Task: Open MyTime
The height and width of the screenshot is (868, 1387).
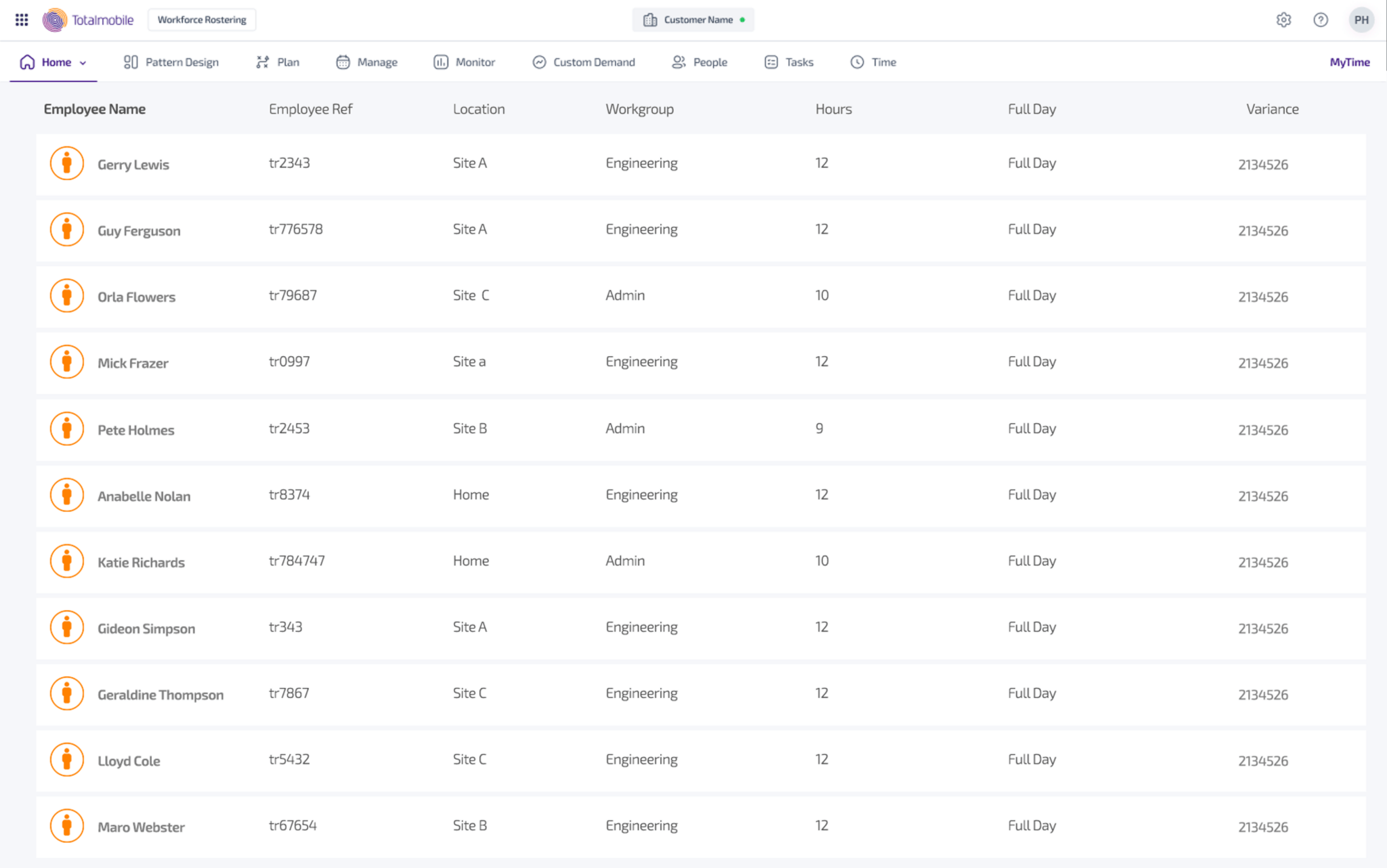Action: [1349, 62]
